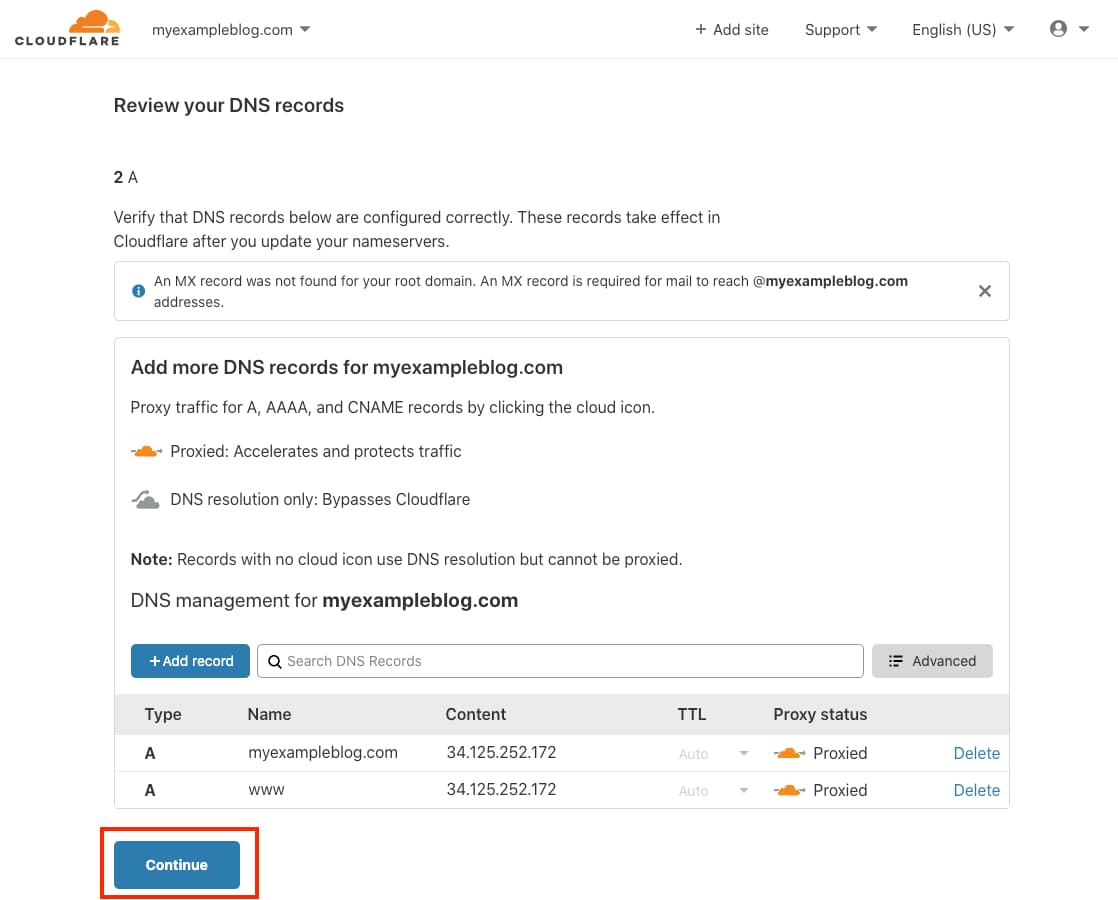Screen dimensions: 1118x900
Task: Click A type cell of myexampleblog.com record
Action: click(150, 753)
